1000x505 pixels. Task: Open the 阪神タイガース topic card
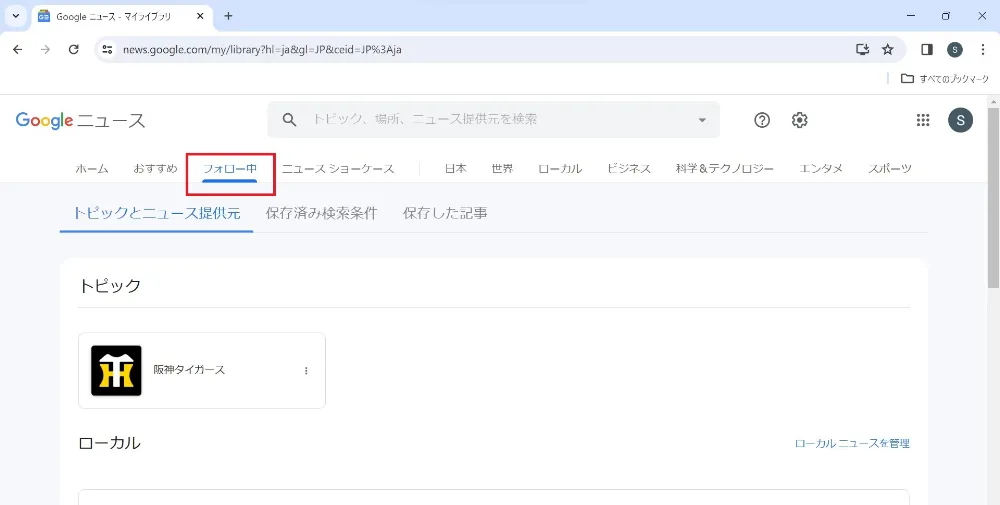click(x=202, y=370)
